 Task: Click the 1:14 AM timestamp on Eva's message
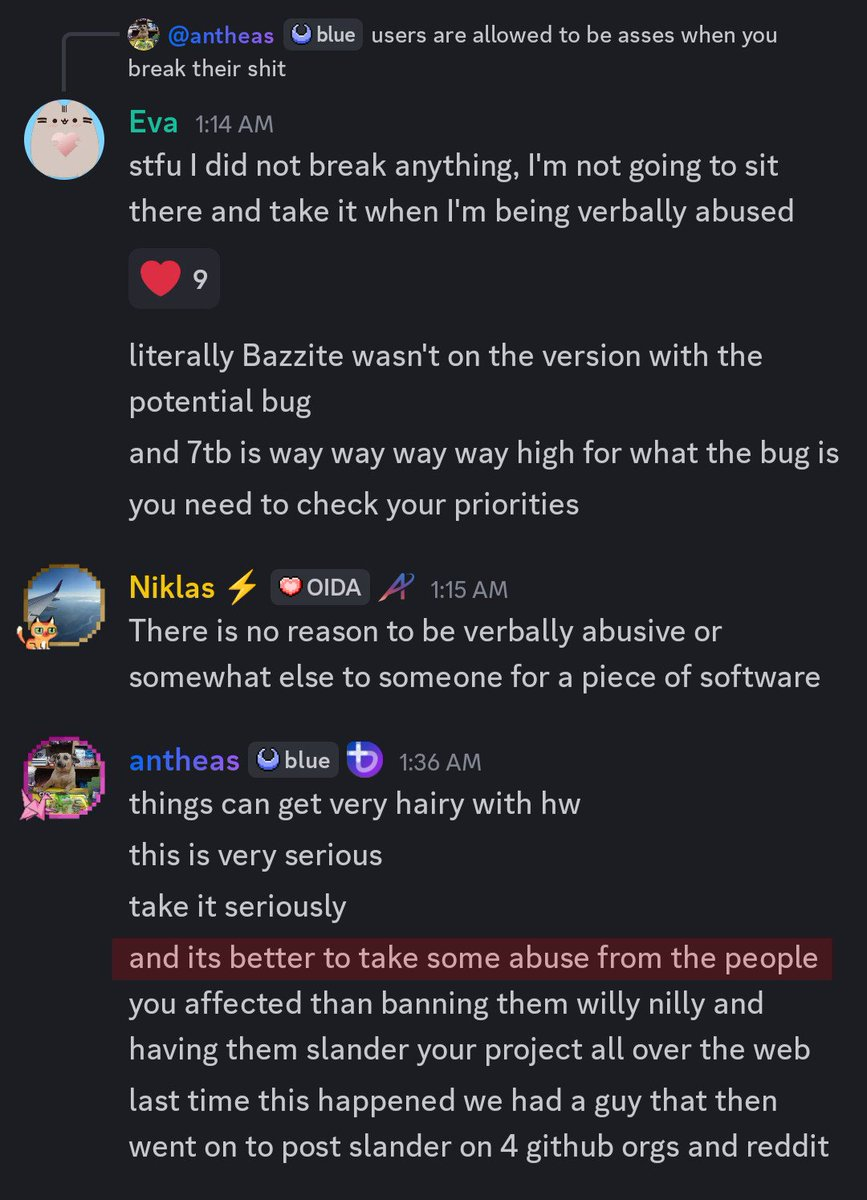click(x=233, y=124)
